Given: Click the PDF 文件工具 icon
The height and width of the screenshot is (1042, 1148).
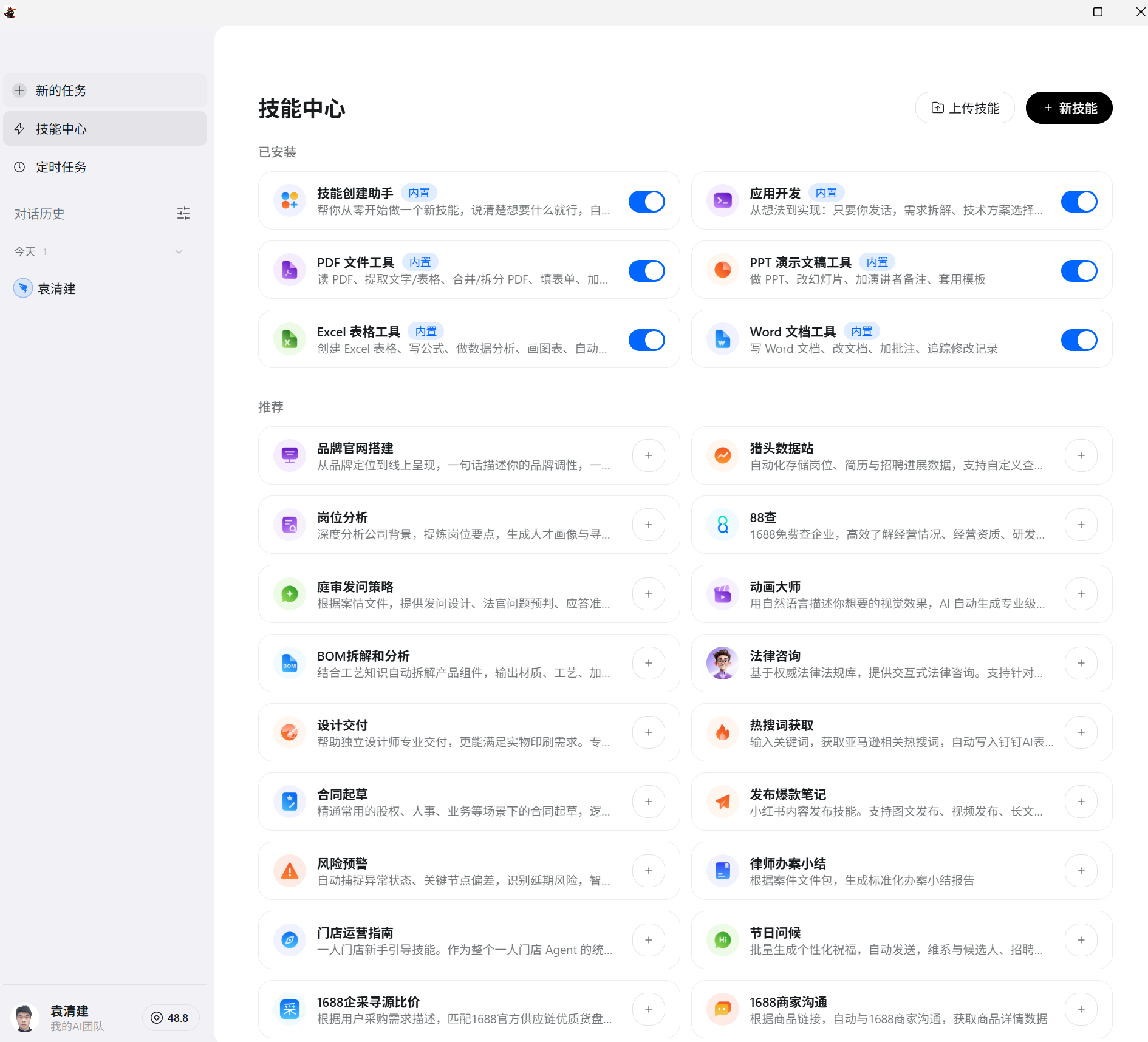Looking at the screenshot, I should 290,270.
